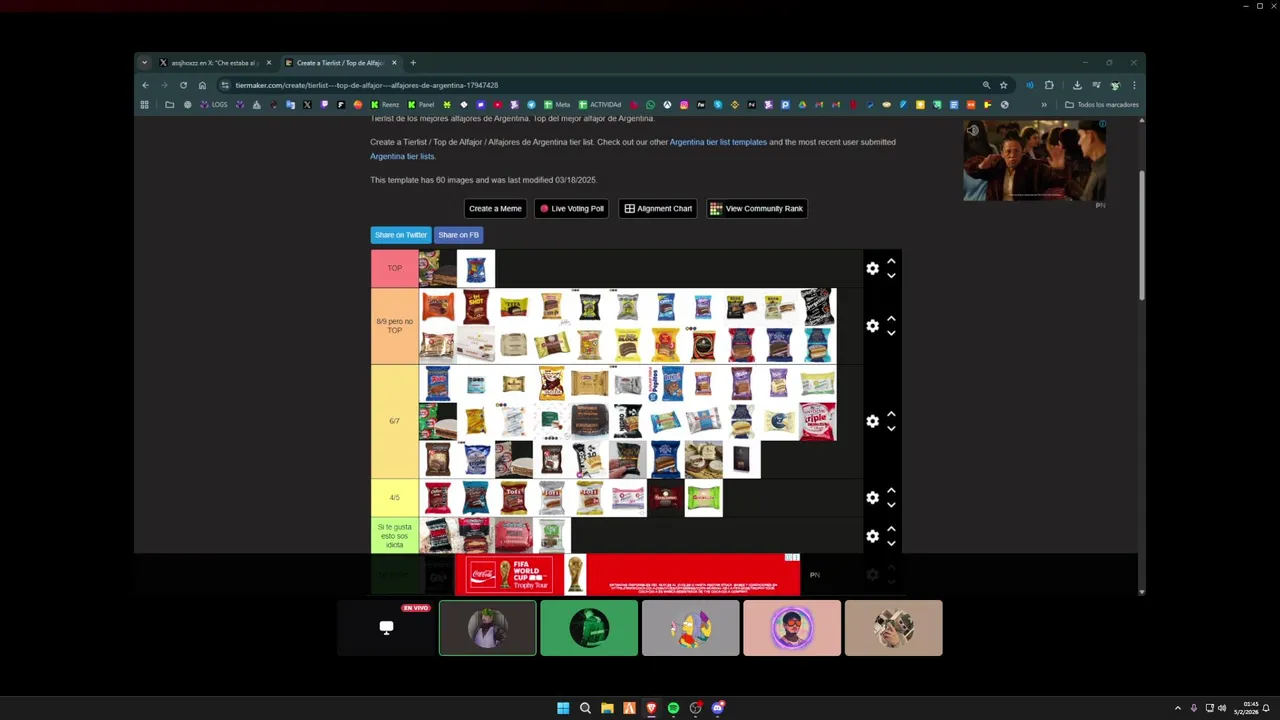Screen dimensions: 1280x720
Task: Open a new browser tab
Action: pos(413,63)
